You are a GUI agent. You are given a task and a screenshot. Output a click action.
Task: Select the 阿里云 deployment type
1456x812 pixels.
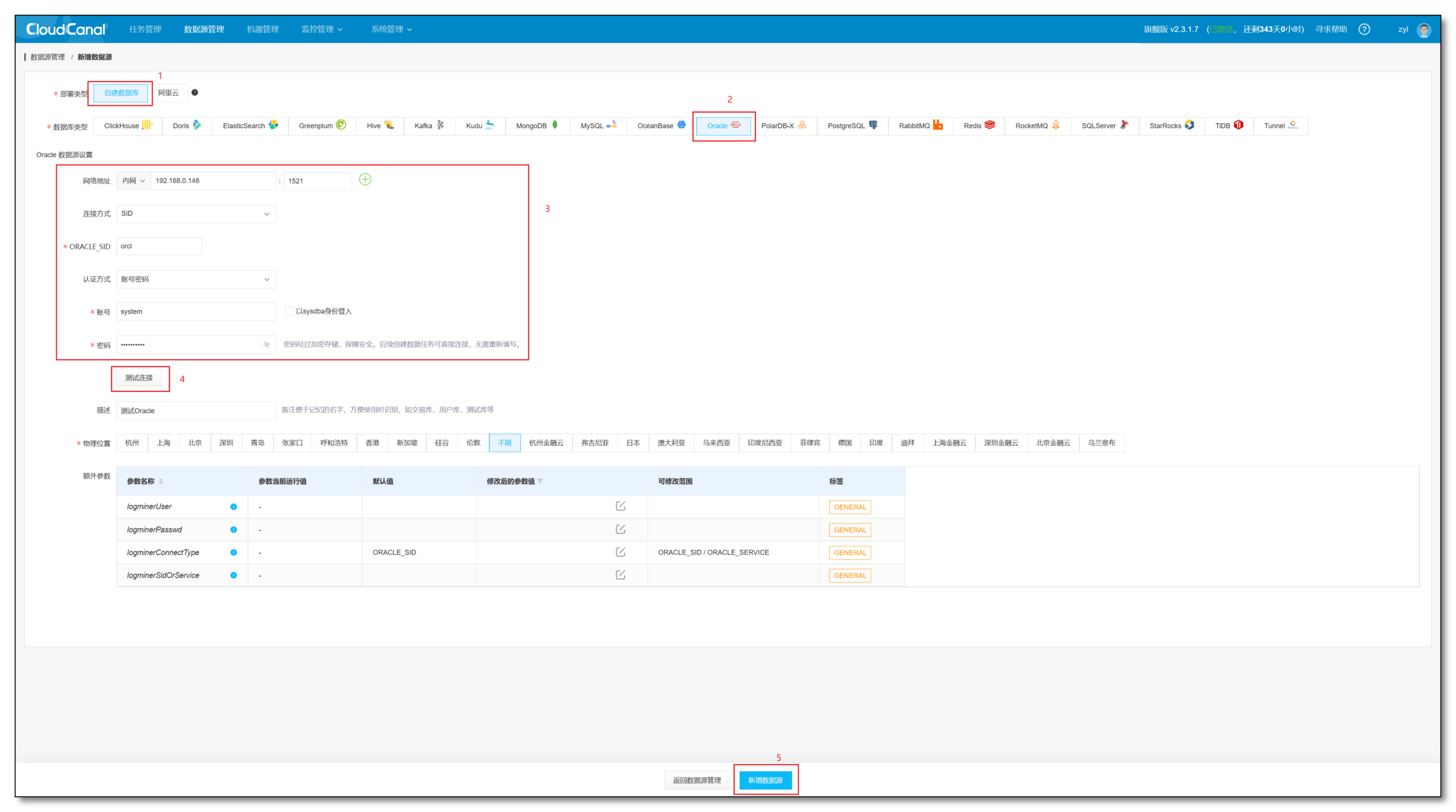pos(168,93)
